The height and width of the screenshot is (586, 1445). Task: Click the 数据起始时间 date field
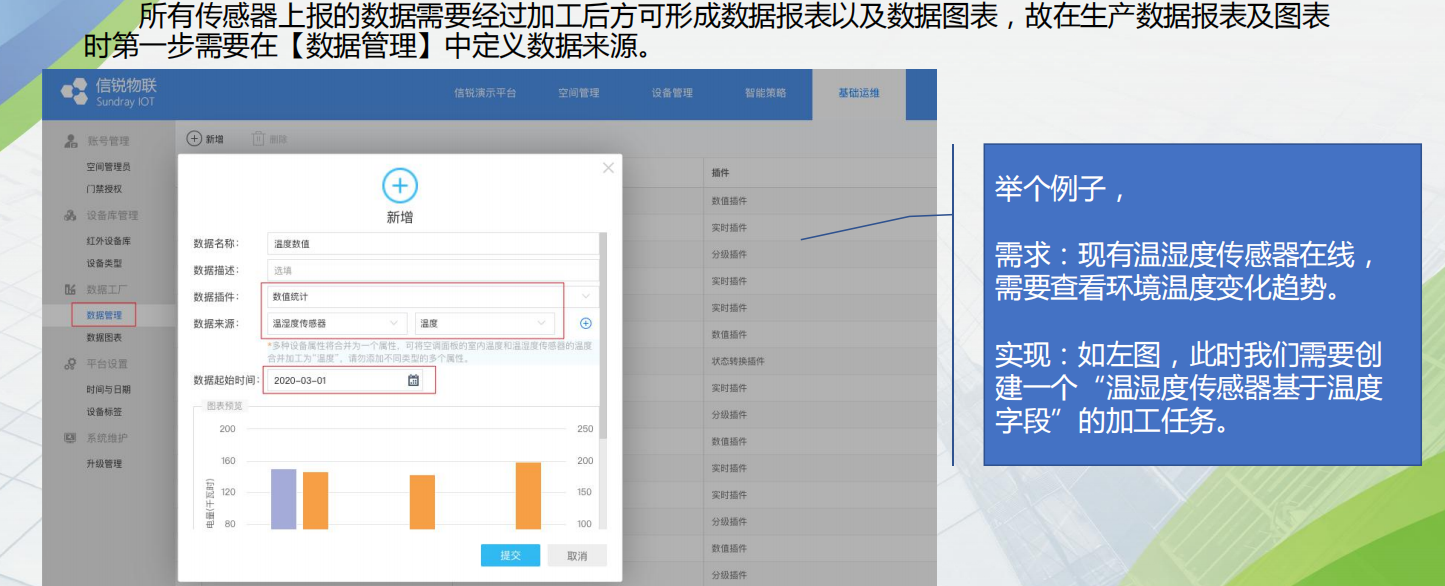345,380
